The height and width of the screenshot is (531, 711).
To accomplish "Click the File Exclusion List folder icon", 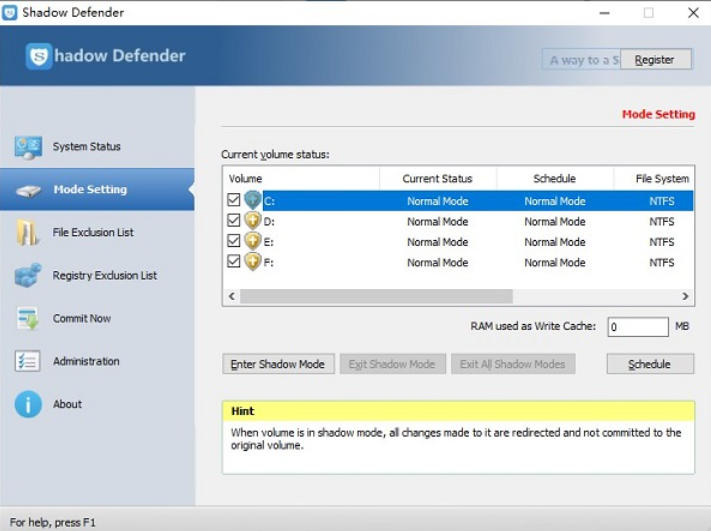I will point(28,233).
